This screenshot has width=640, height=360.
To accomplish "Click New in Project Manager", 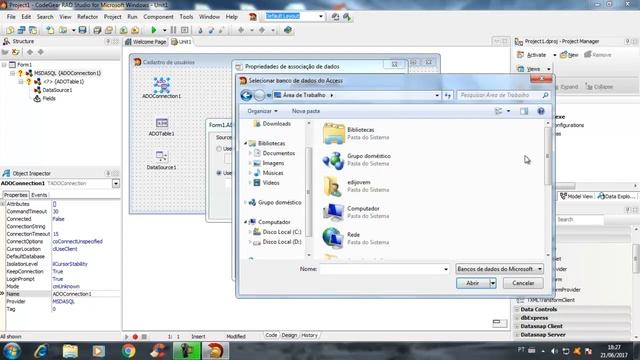I will [x=569, y=55].
